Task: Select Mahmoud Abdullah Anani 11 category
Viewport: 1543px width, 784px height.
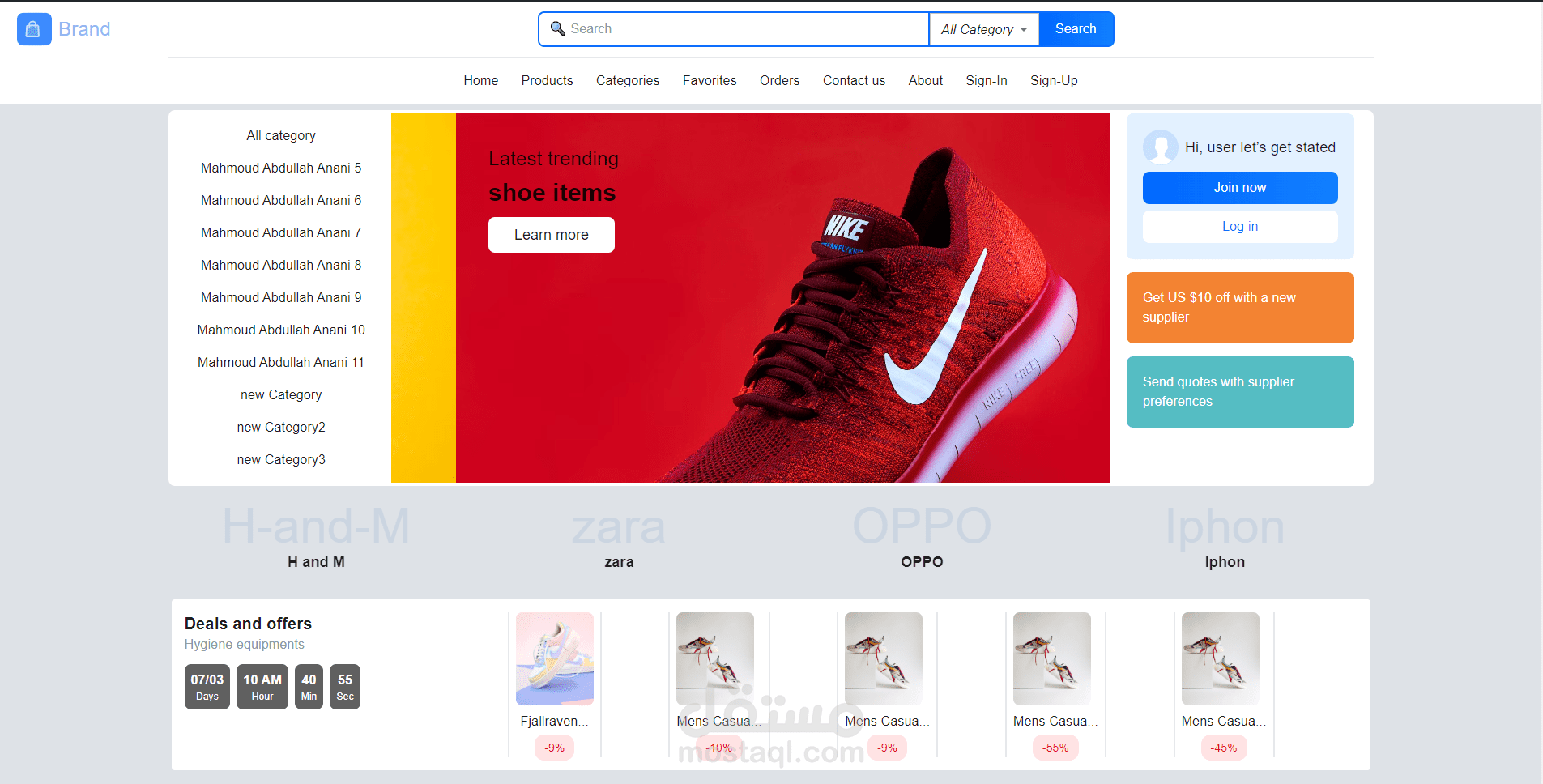Action: (281, 363)
